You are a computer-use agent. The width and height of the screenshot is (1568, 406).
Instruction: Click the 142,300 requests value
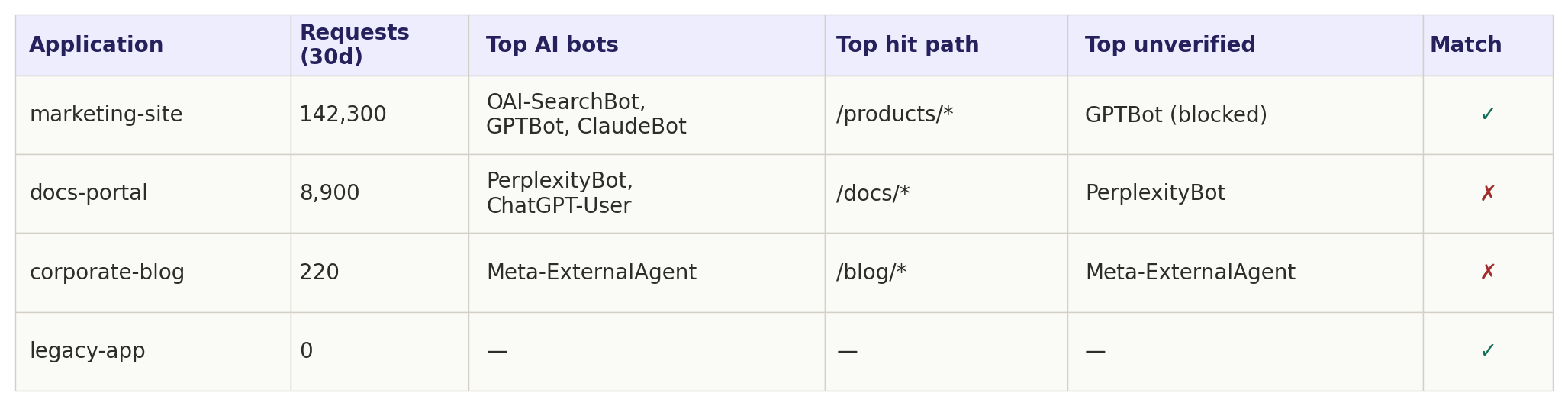coord(343,115)
